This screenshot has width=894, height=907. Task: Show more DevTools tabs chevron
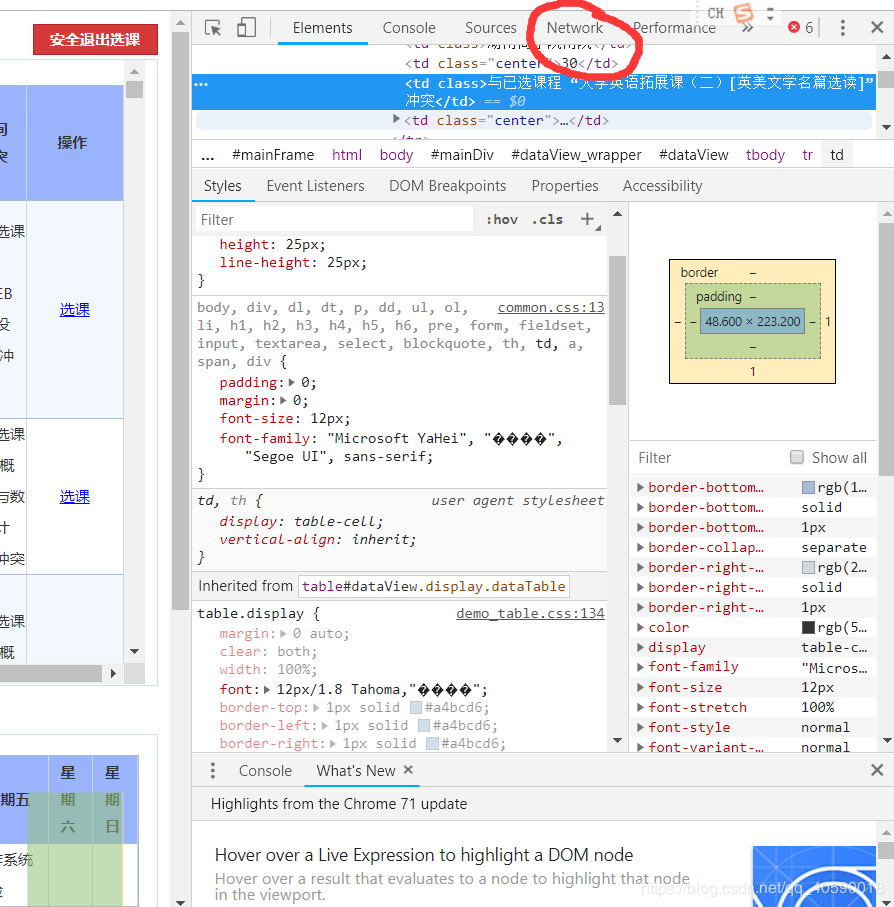point(747,28)
